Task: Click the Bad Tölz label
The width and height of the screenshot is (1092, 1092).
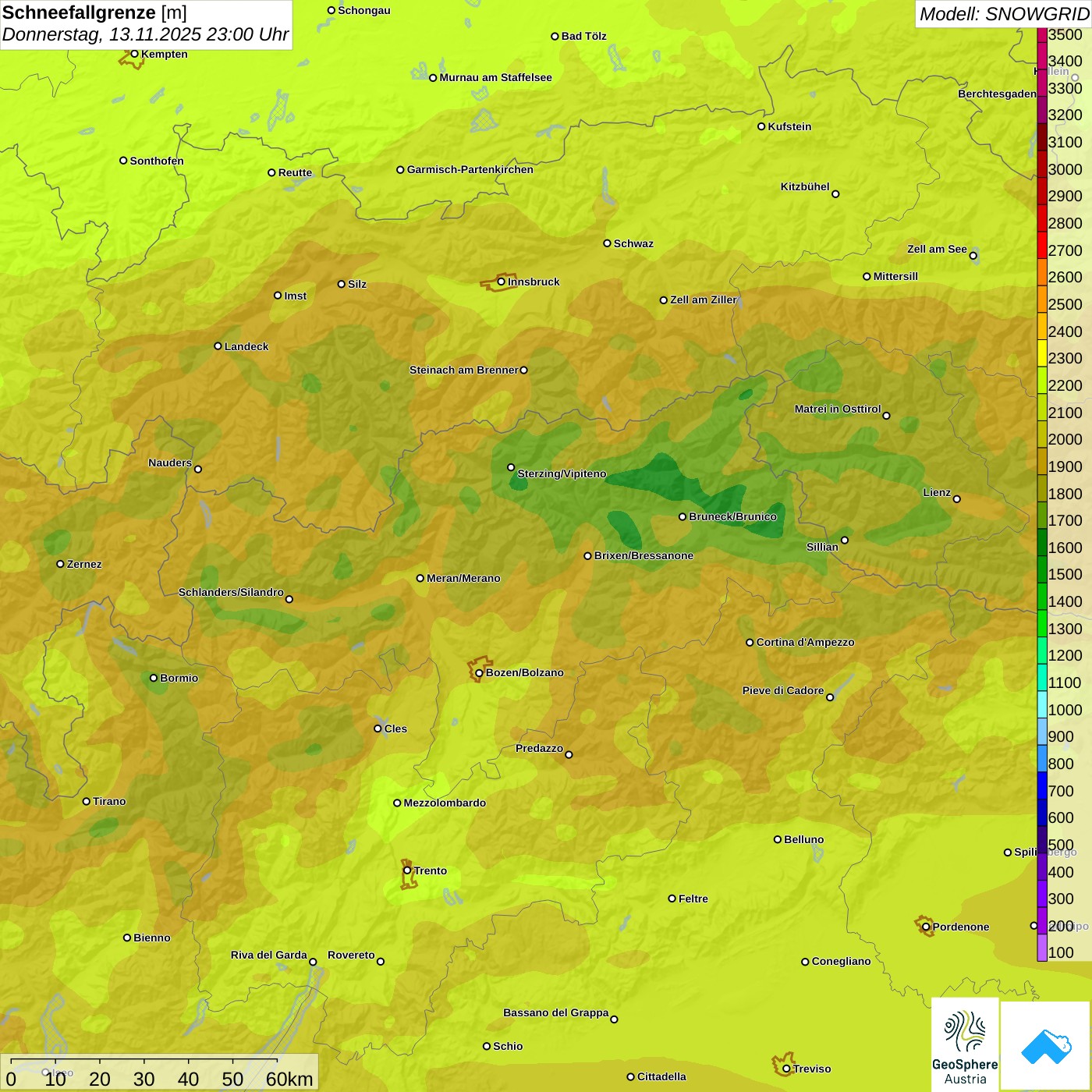Action: (584, 36)
